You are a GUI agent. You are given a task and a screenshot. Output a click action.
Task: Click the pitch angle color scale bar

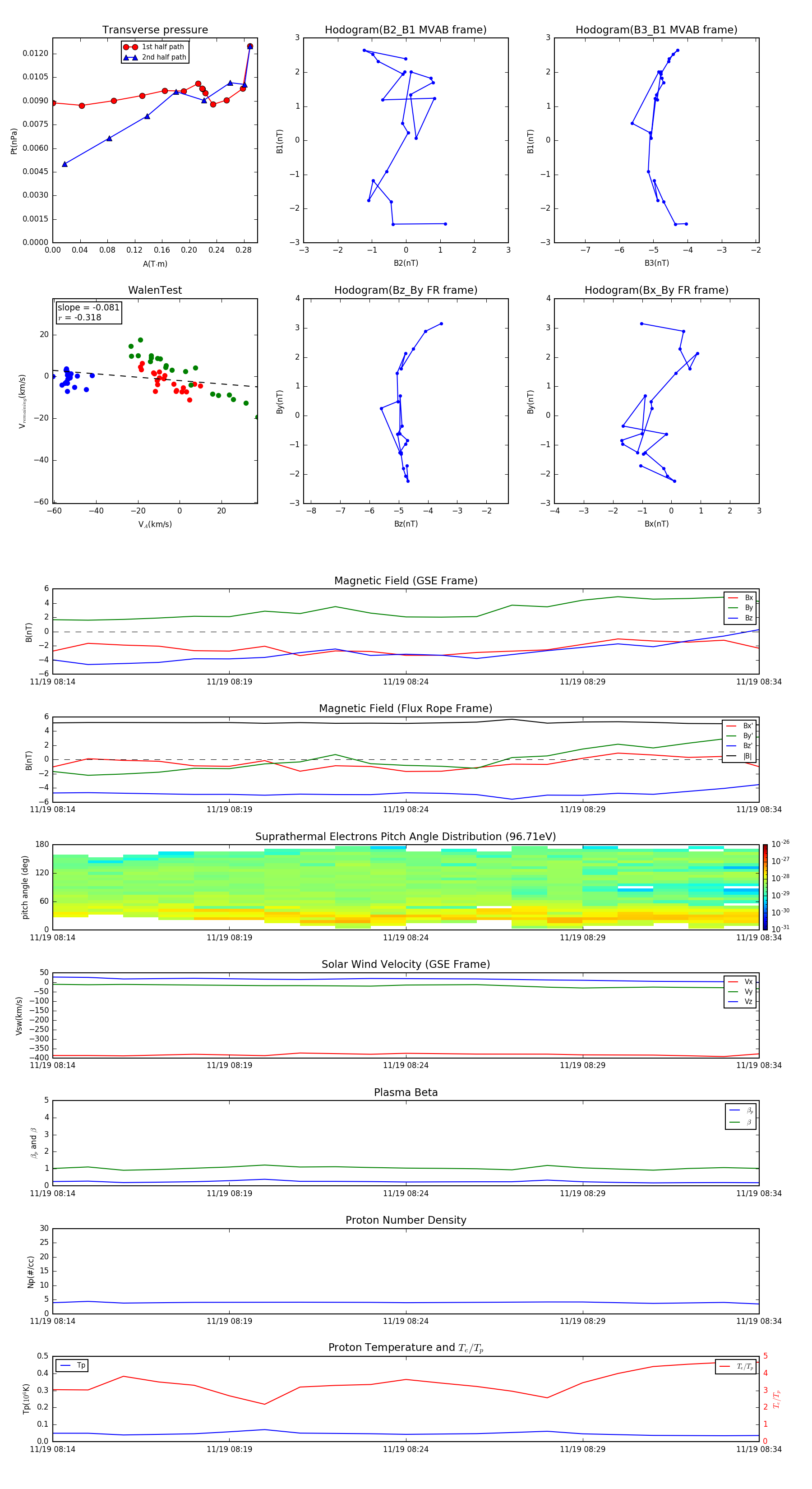765,887
